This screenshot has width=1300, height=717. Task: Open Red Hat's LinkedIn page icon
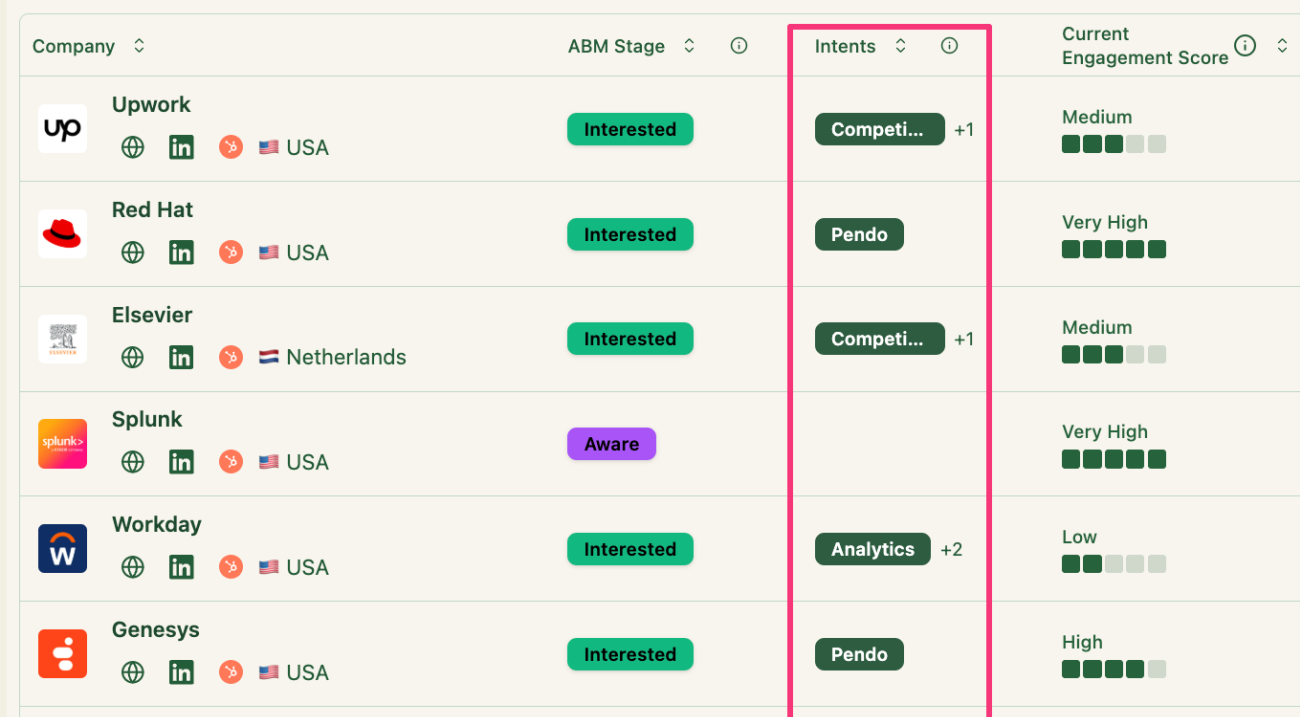[x=181, y=253]
